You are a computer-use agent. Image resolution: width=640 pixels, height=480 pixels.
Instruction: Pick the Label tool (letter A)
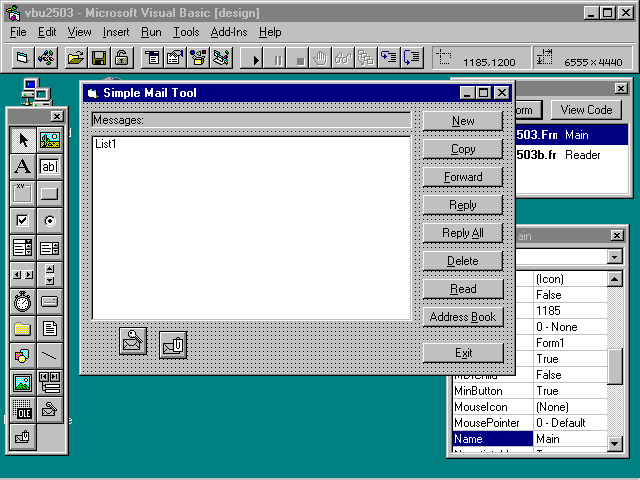[22, 166]
